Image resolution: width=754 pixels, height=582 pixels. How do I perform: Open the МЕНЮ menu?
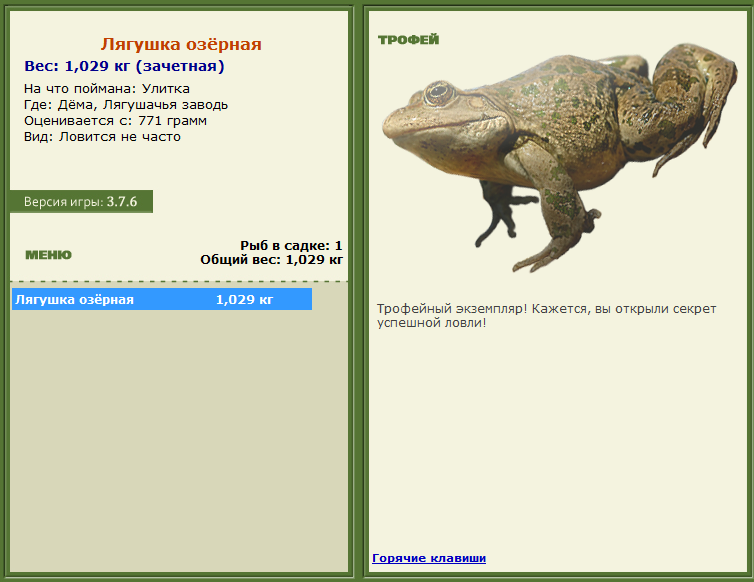(x=48, y=255)
